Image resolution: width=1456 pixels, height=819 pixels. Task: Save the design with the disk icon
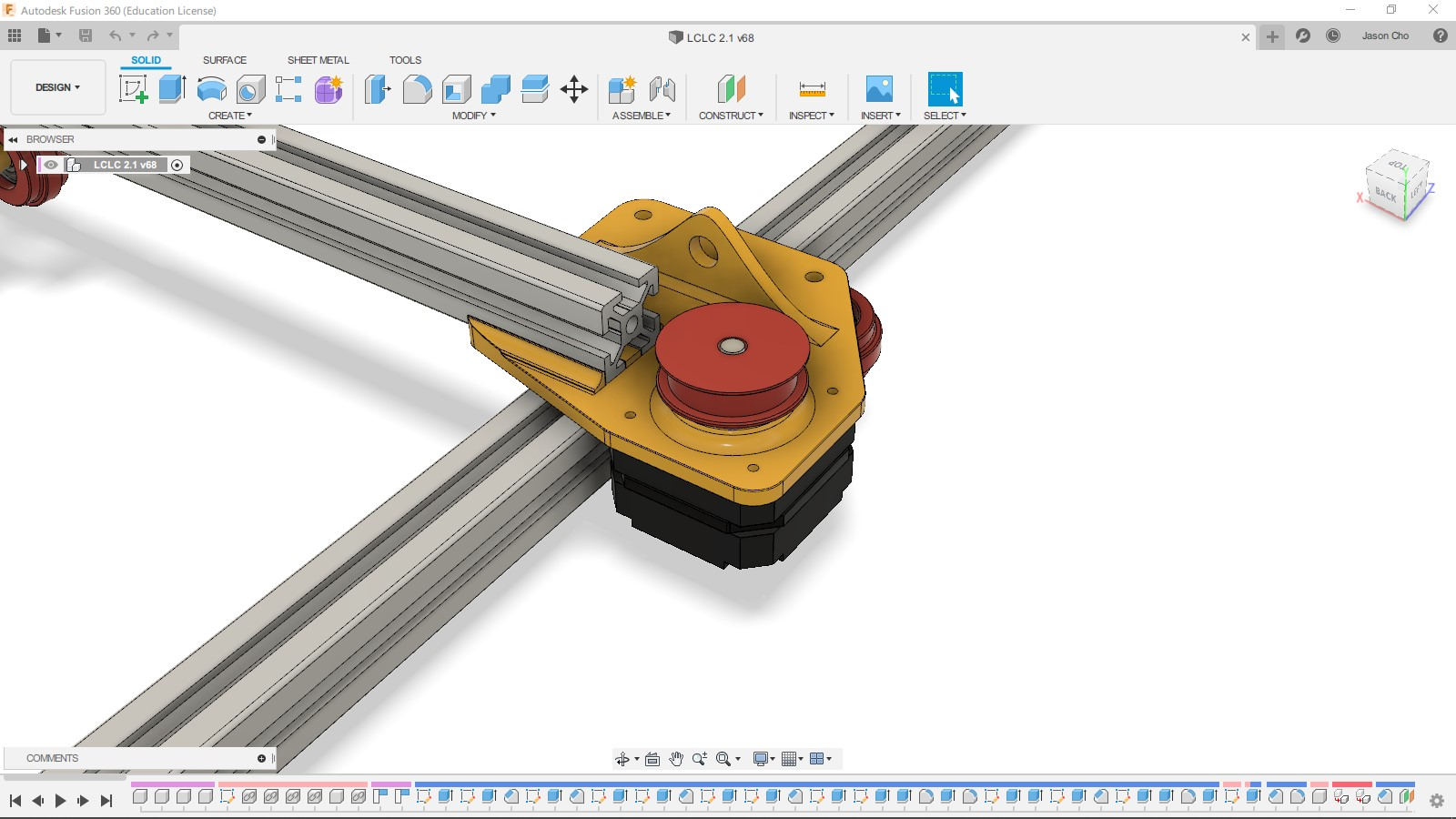tap(86, 35)
